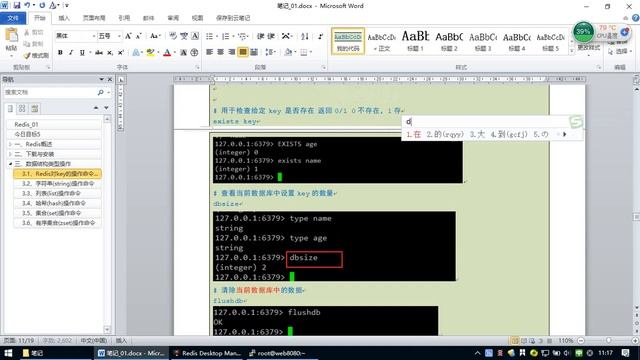The width and height of the screenshot is (640, 360).
Task: Click the text effects glowing A icon
Action: [136, 52]
